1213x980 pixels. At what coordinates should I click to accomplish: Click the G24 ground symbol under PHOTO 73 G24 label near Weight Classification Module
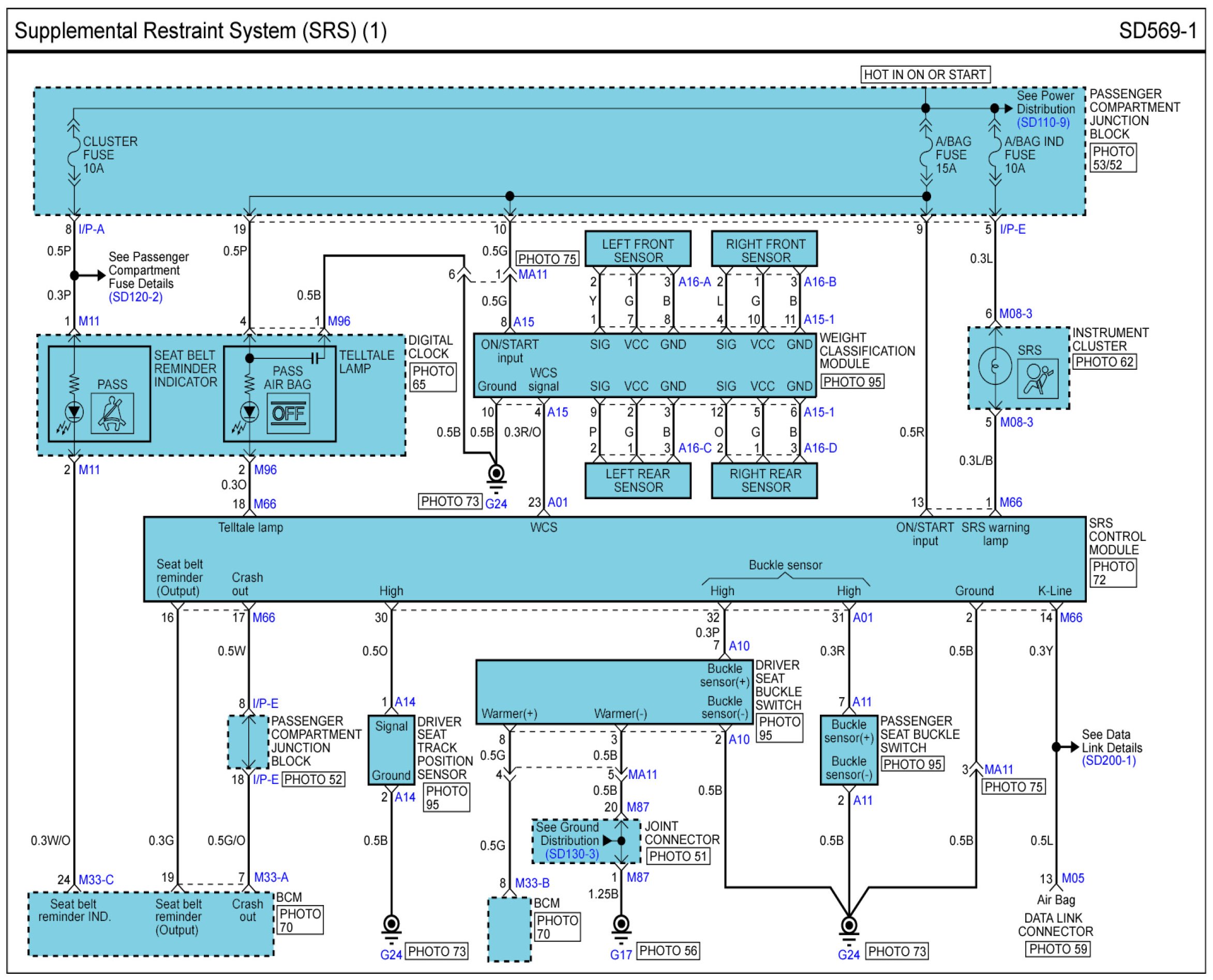coord(496,475)
